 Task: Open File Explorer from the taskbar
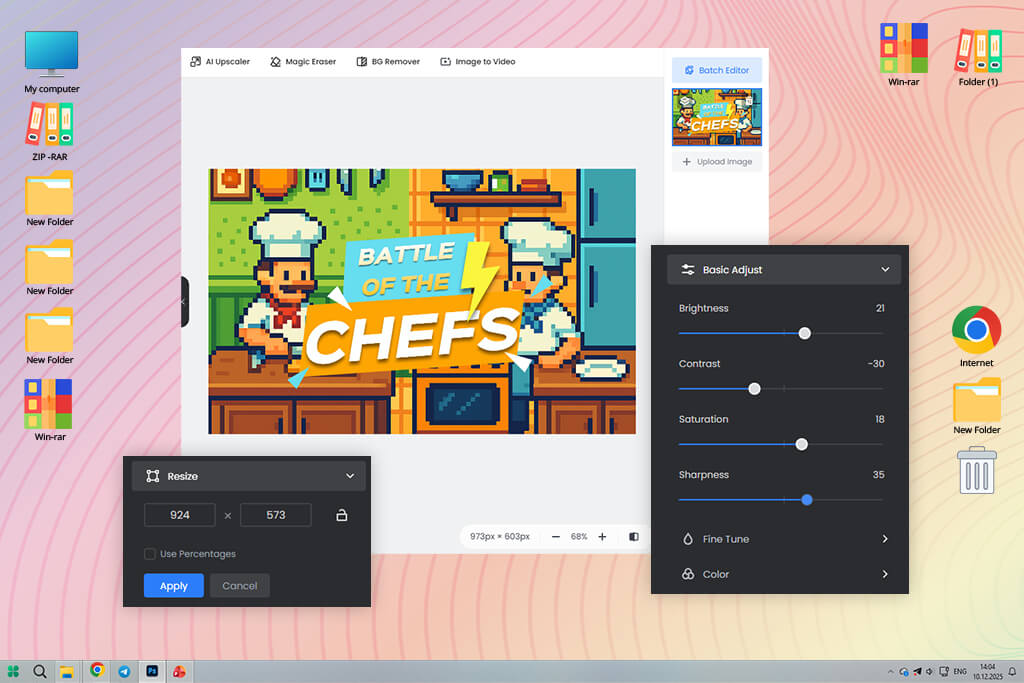pyautogui.click(x=66, y=671)
